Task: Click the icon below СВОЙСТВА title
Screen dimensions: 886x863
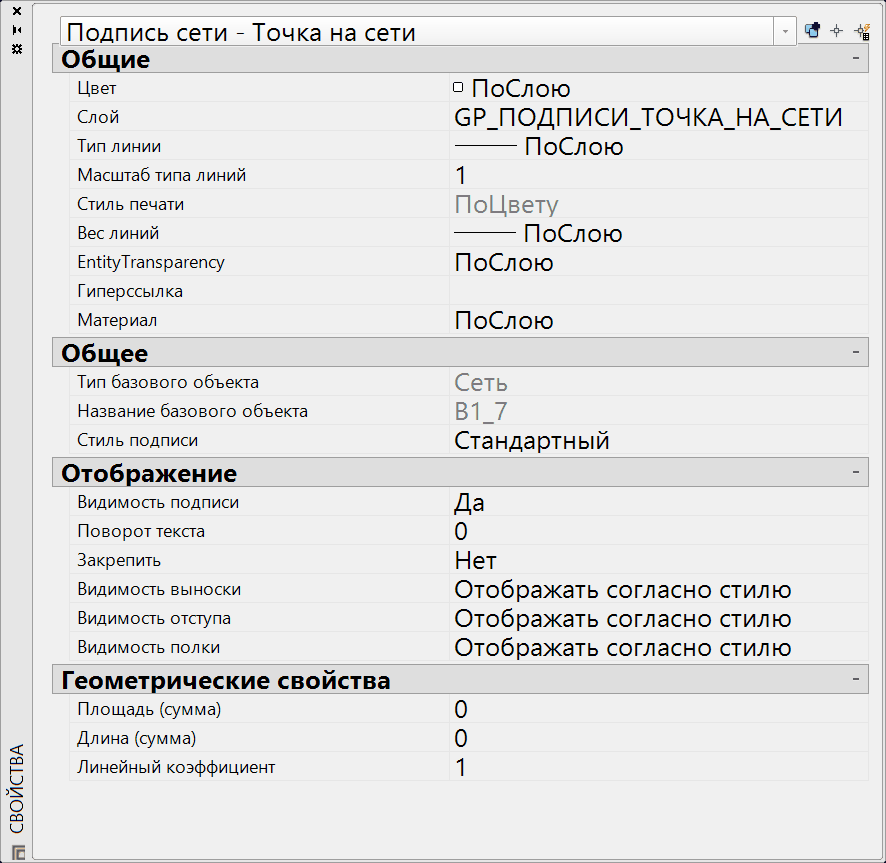Action: (x=17, y=852)
